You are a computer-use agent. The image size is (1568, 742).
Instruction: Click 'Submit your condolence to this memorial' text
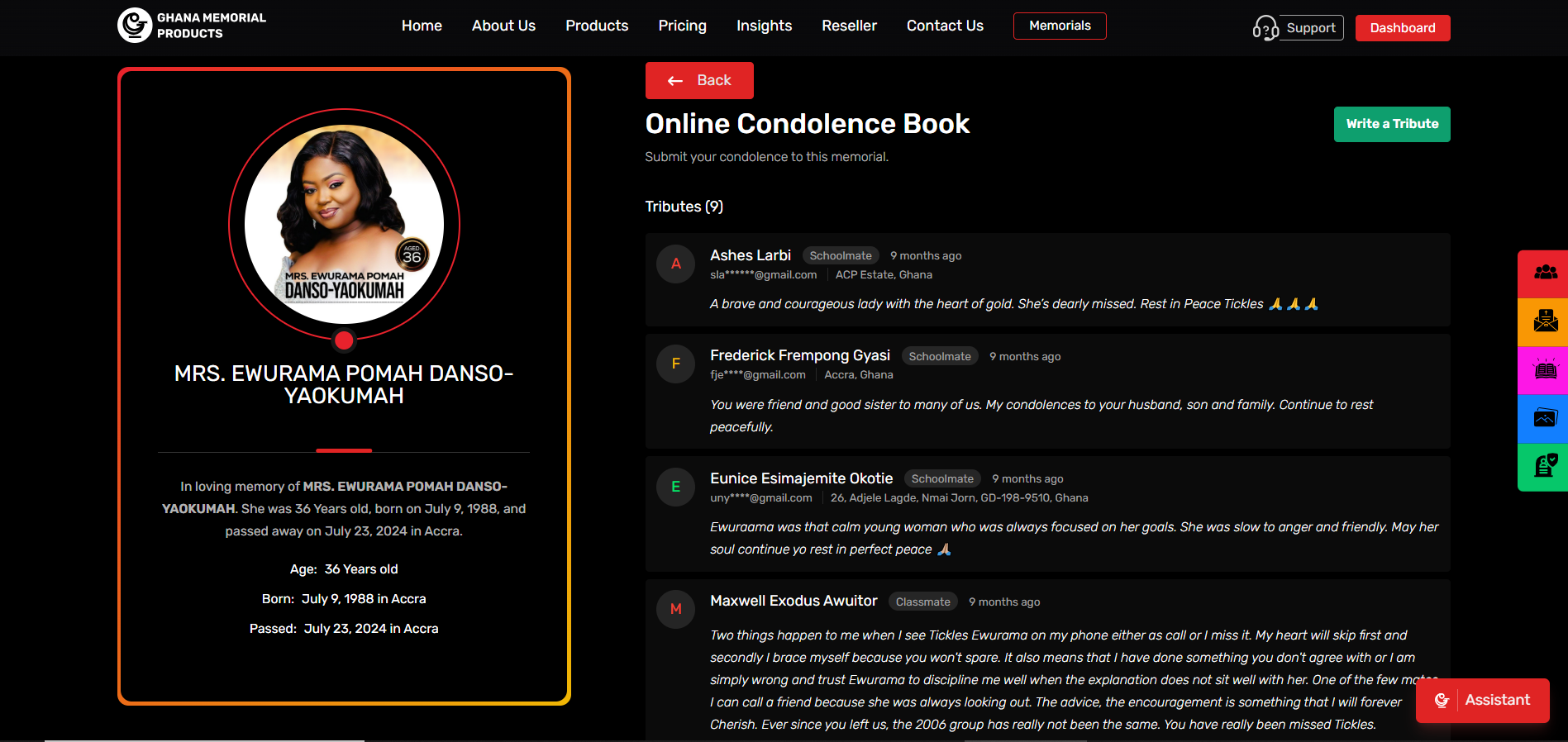point(766,157)
